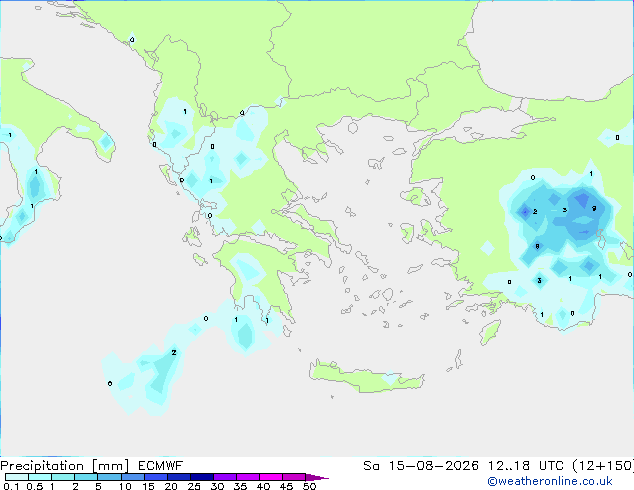Click the lightest 0.1–0.5 mm legend swatch
This screenshot has width=634, height=490.
[17, 477]
